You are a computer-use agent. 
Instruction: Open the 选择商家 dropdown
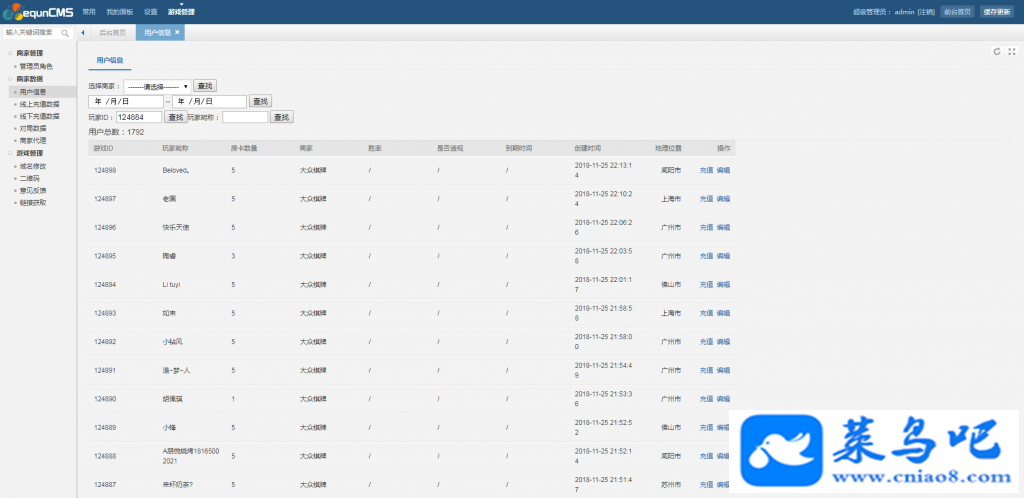157,86
